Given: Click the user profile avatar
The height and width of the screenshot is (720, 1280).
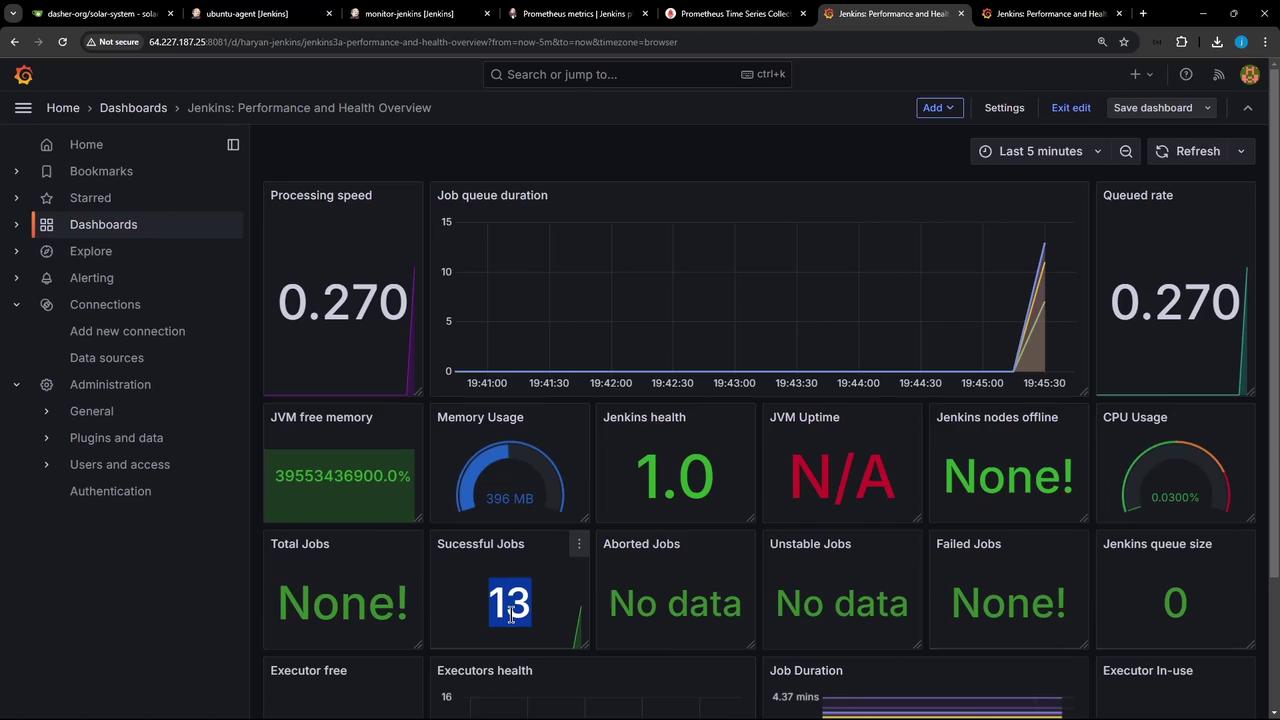Looking at the screenshot, I should (x=1249, y=75).
